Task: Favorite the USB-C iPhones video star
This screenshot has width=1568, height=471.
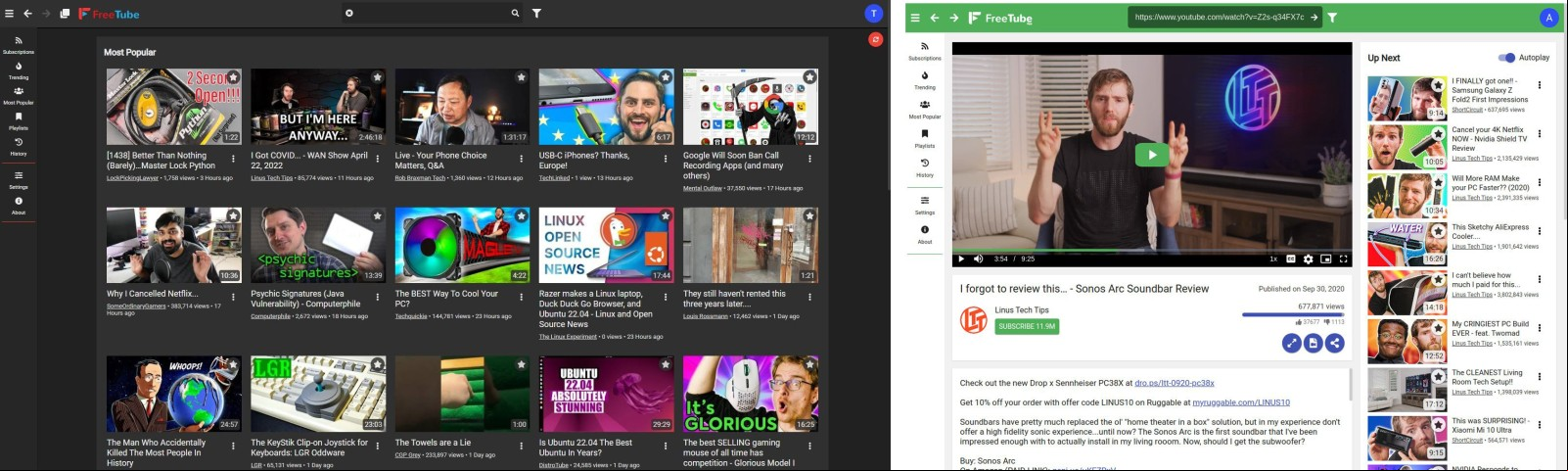Action: (666, 77)
